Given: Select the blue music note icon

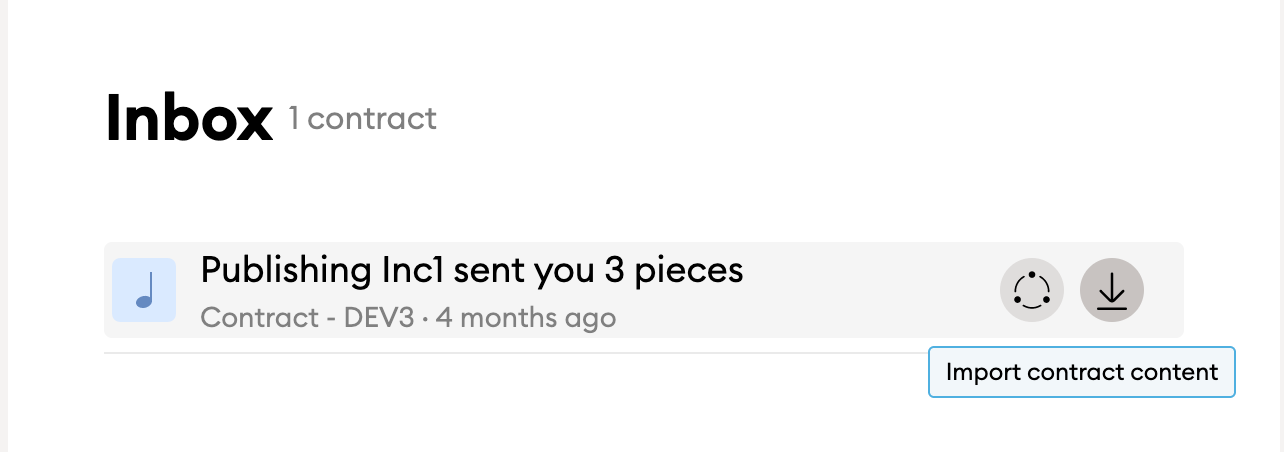Looking at the screenshot, I should coord(144,291).
